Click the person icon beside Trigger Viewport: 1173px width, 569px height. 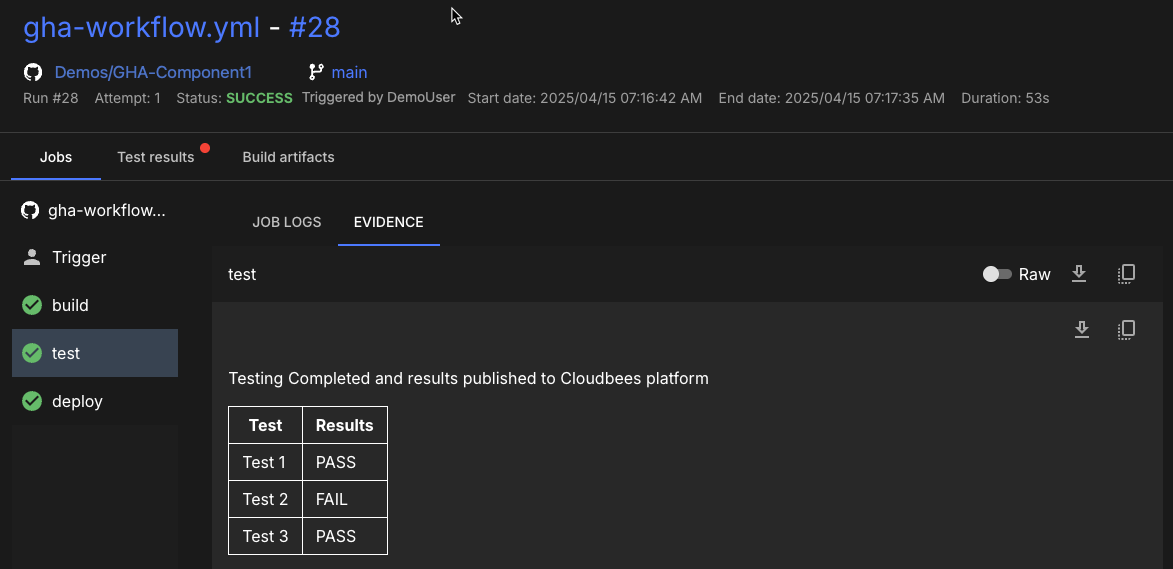[32, 257]
